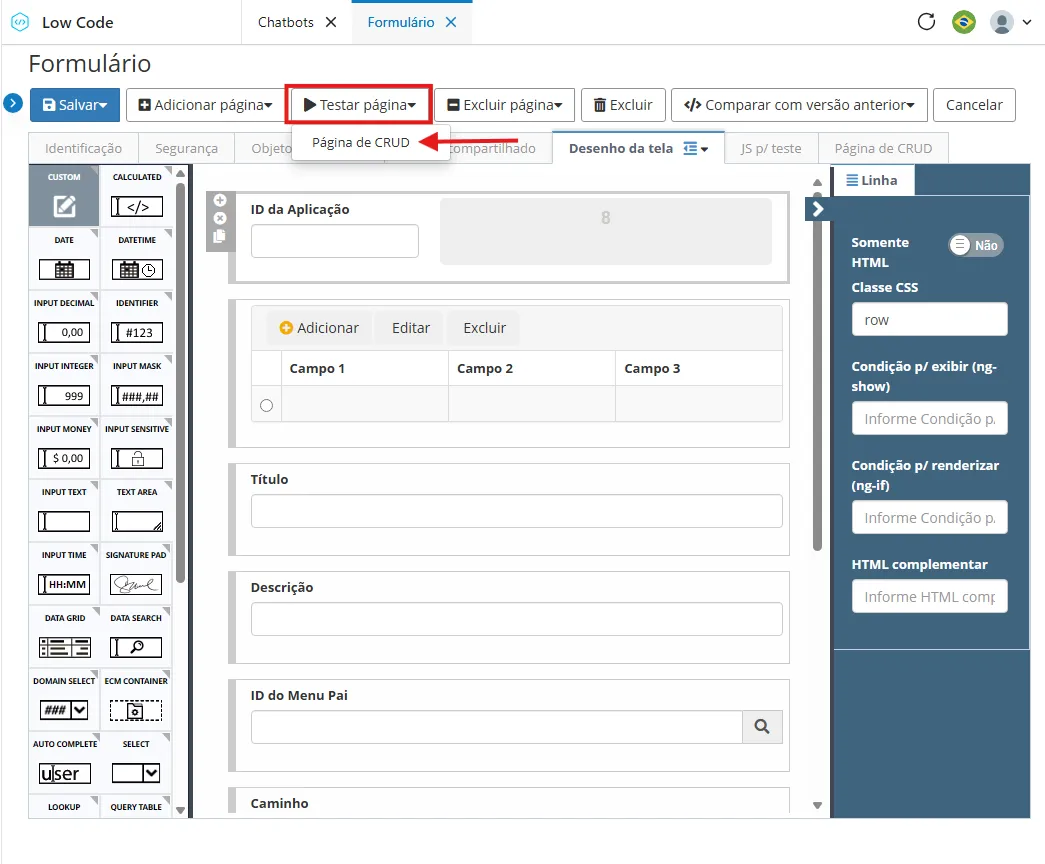Screen dimensions: 1045x864
Task: Select the Auto Complete component
Action: (64, 763)
